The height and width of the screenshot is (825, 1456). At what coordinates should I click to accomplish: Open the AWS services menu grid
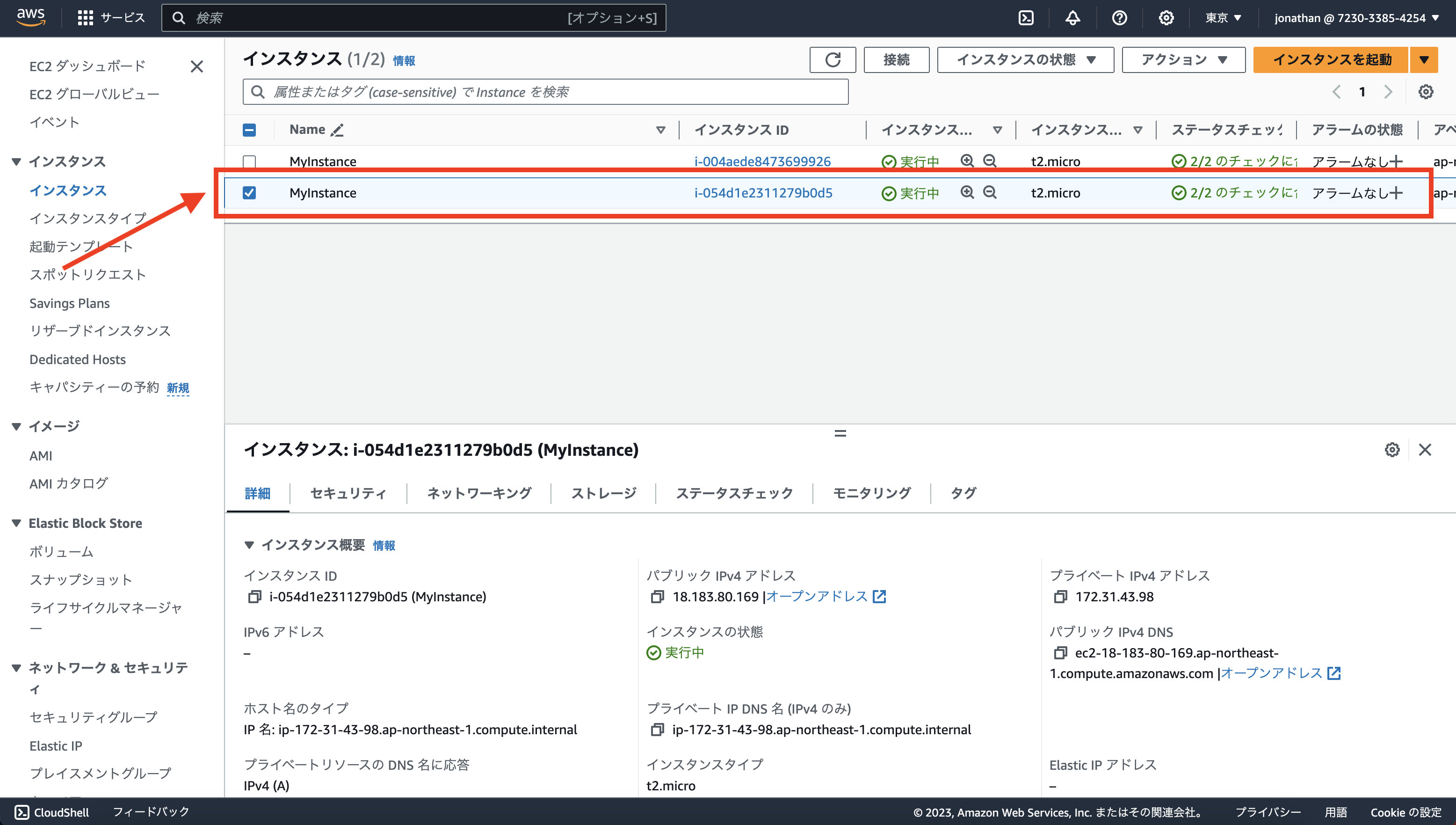(x=85, y=18)
